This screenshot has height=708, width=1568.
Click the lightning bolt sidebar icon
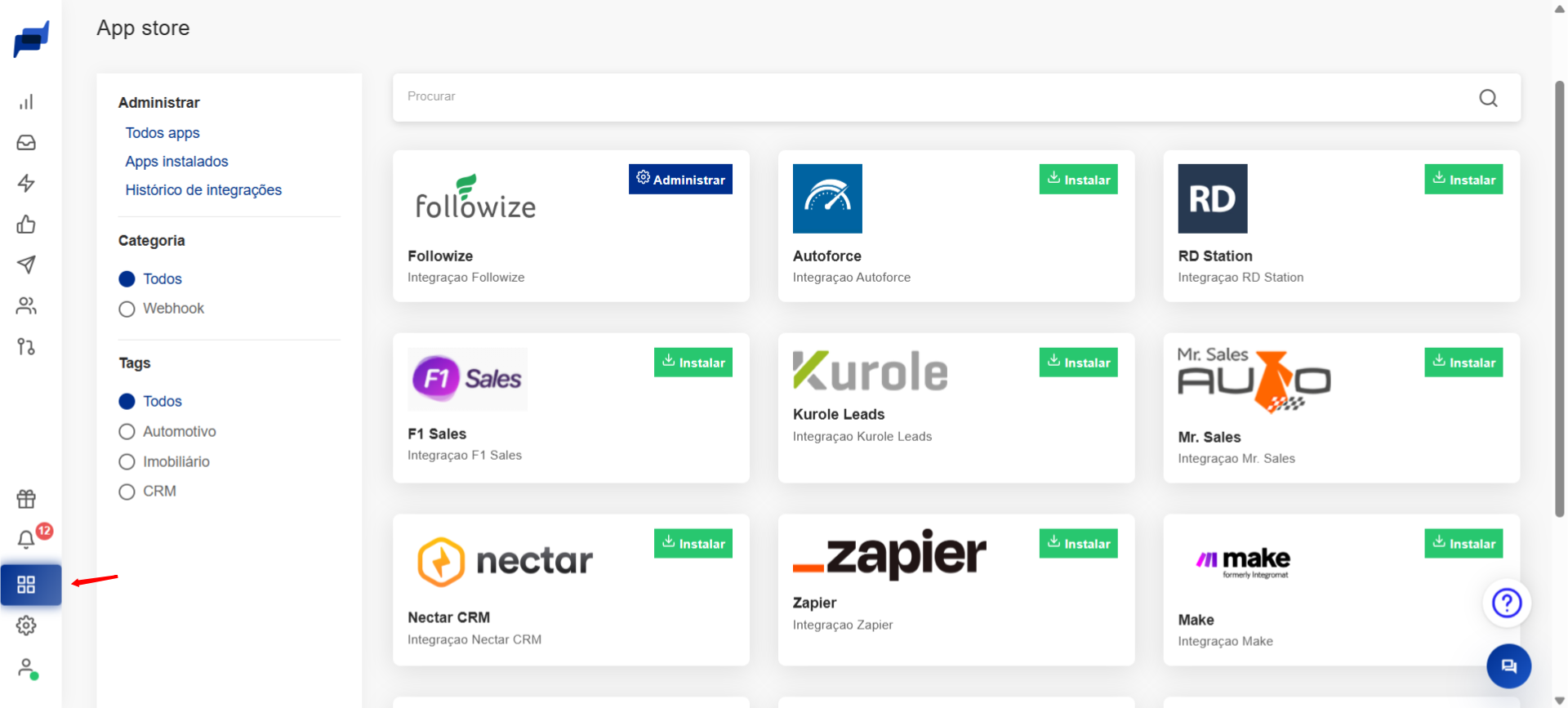click(x=26, y=183)
